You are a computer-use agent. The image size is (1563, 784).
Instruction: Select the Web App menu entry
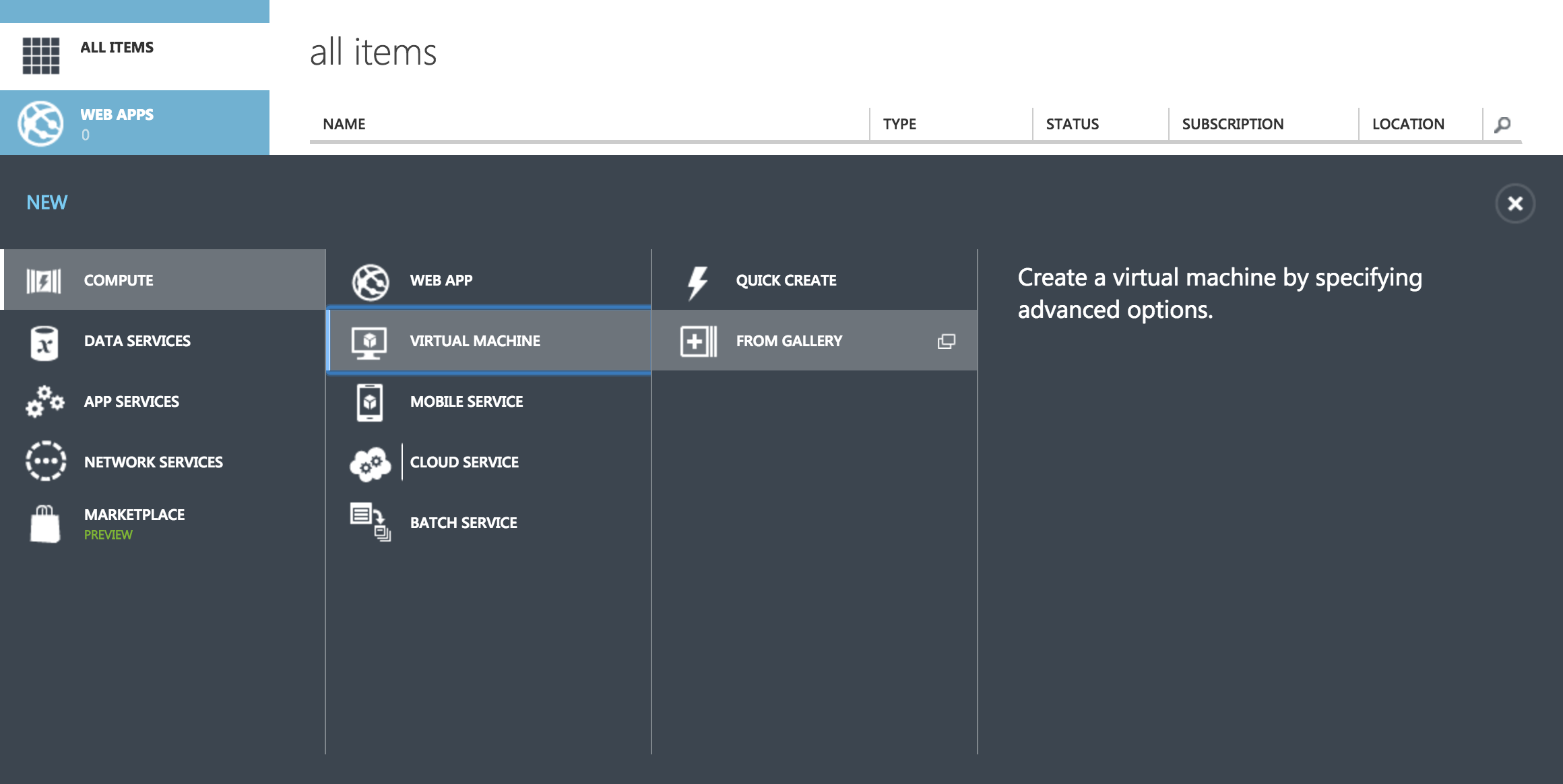coord(441,280)
